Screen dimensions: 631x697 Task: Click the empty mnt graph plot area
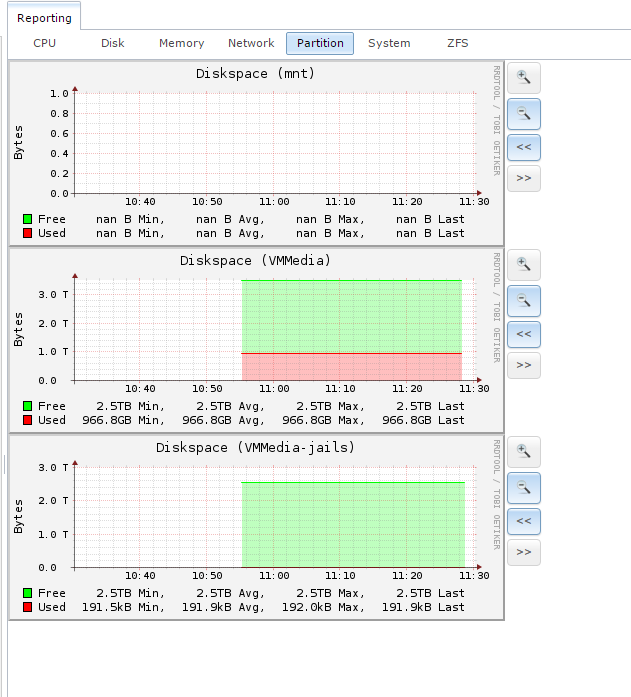coord(275,143)
